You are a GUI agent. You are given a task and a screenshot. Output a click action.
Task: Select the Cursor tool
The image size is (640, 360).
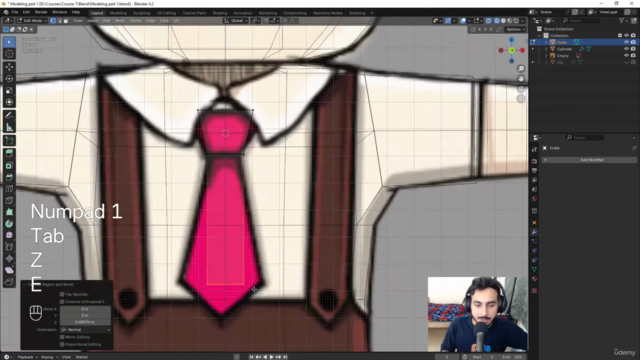tap(9, 54)
